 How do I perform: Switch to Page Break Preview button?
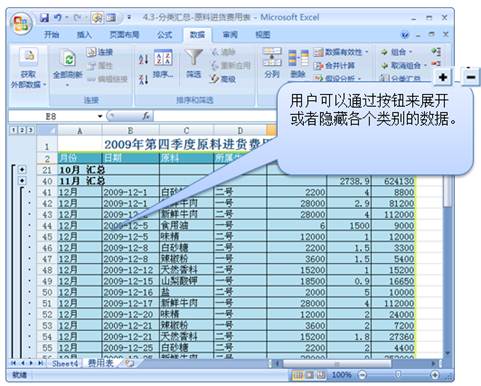pos(321,375)
